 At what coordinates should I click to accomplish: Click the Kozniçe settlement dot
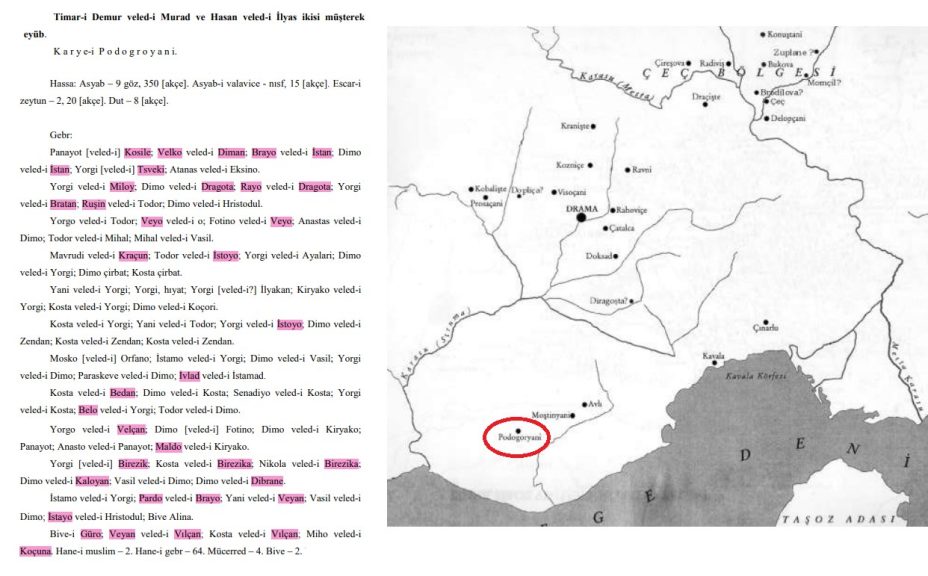click(589, 165)
